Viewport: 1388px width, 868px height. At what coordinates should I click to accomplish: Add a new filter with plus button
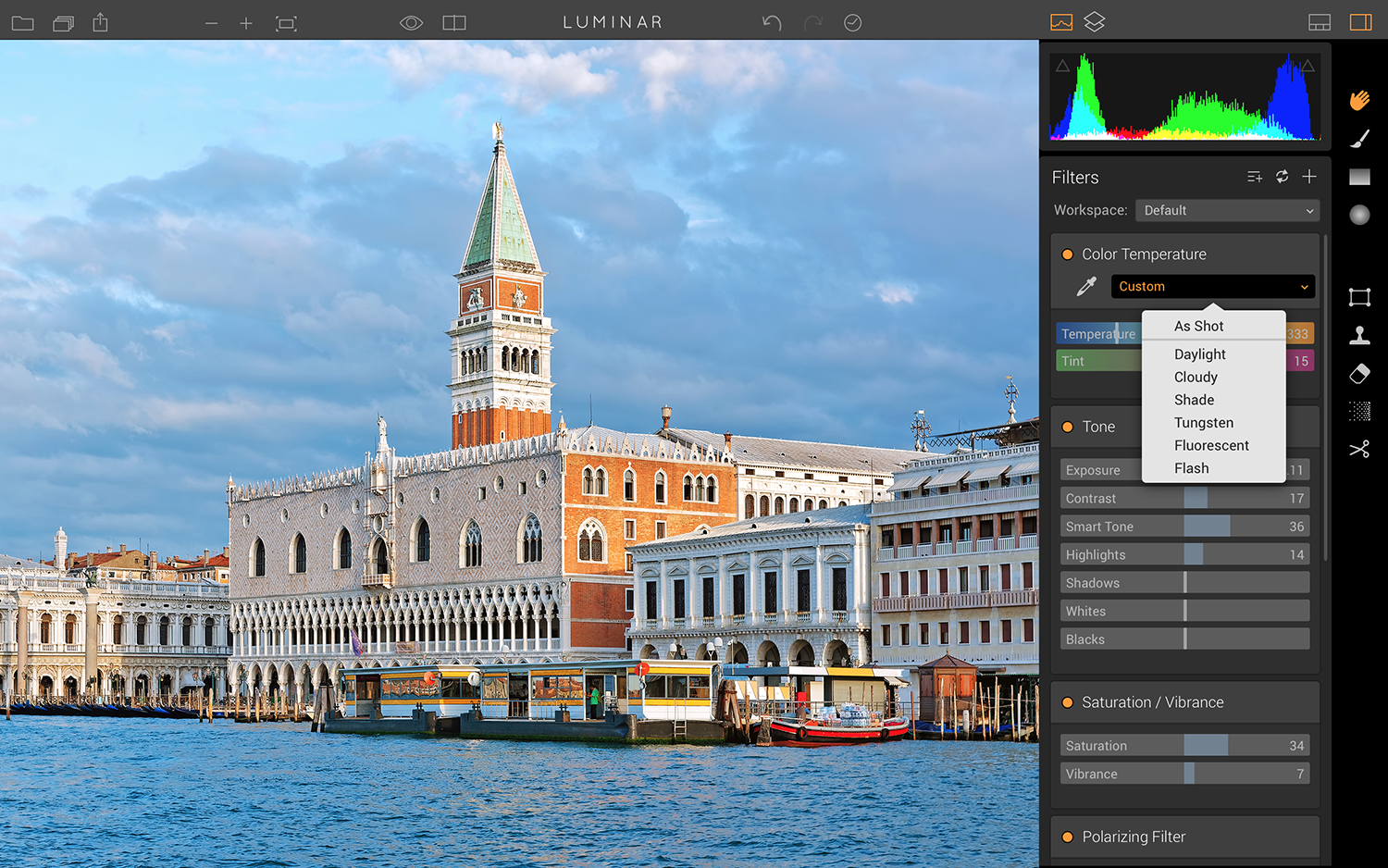point(1309,177)
